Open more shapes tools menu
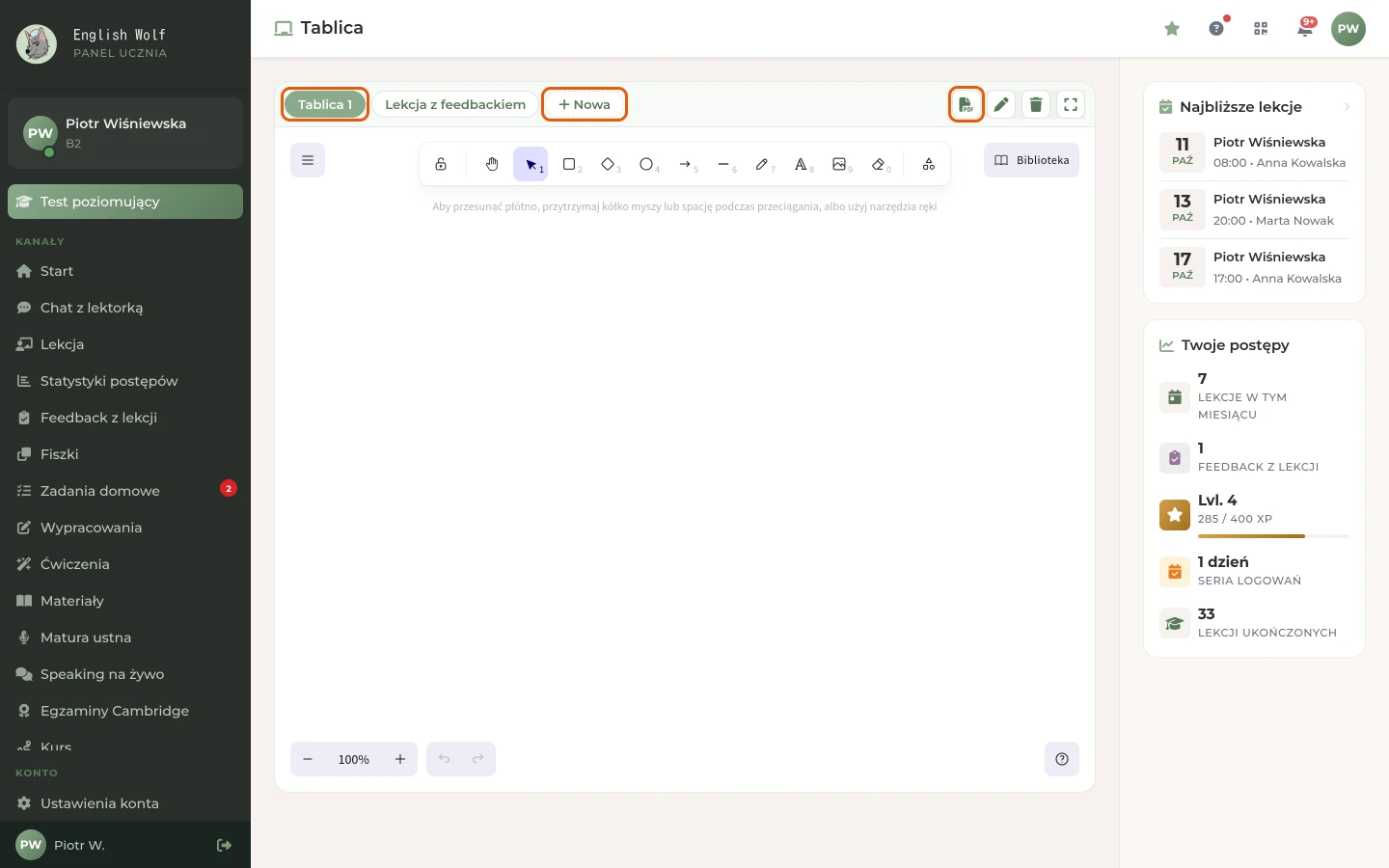Screen dimensions: 1389x868 point(928,164)
